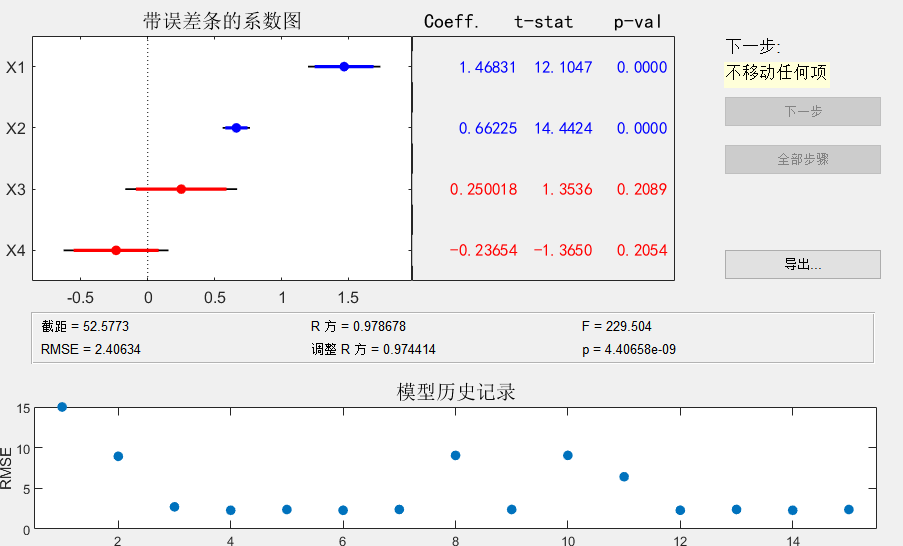The height and width of the screenshot is (546, 903).
Task: Click p-val 0.2089 for X3
Action: coord(642,189)
